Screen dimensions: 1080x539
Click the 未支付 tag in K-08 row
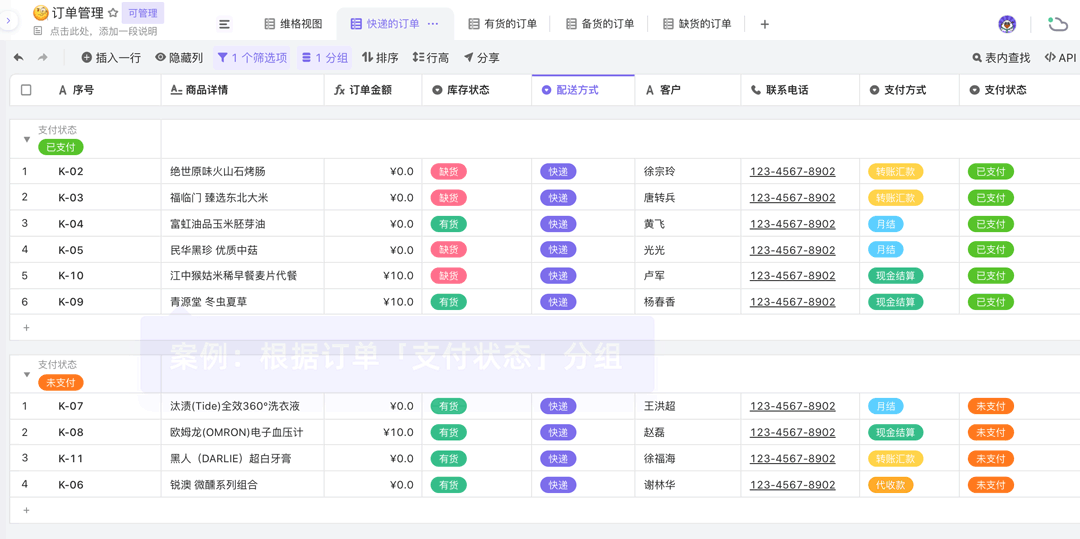coord(990,432)
